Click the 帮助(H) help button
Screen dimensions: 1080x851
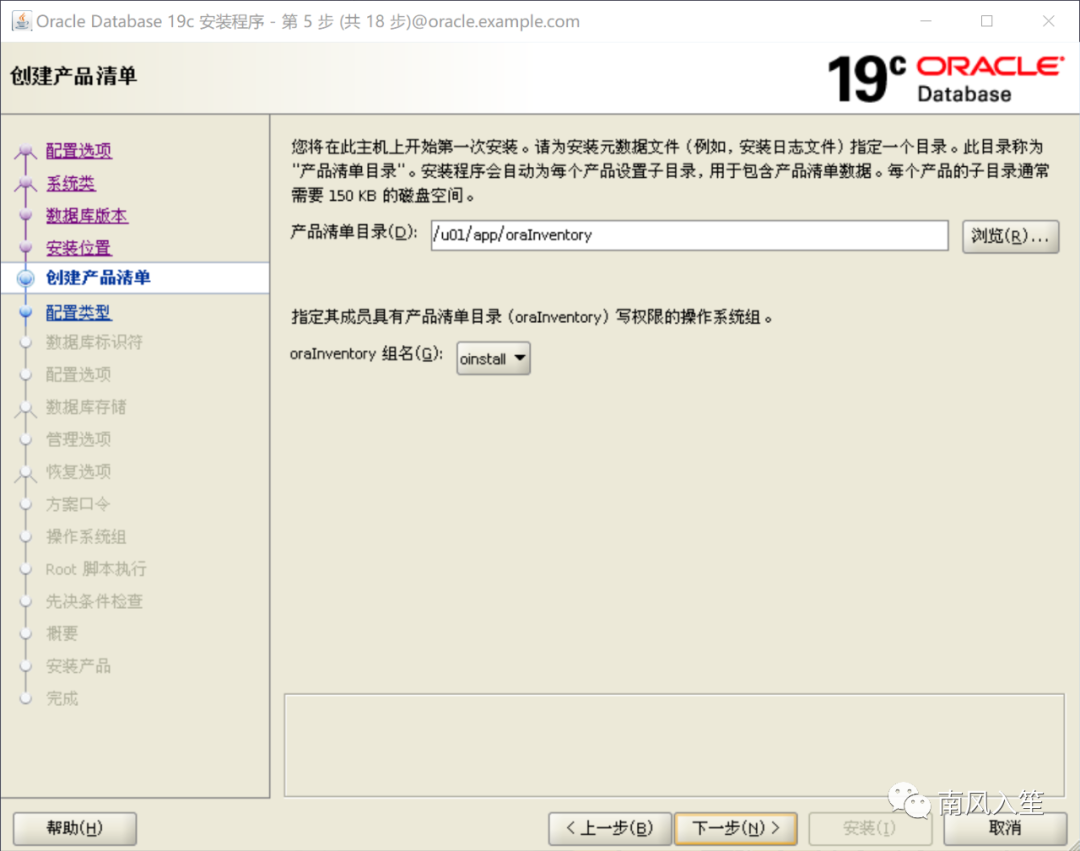(74, 828)
